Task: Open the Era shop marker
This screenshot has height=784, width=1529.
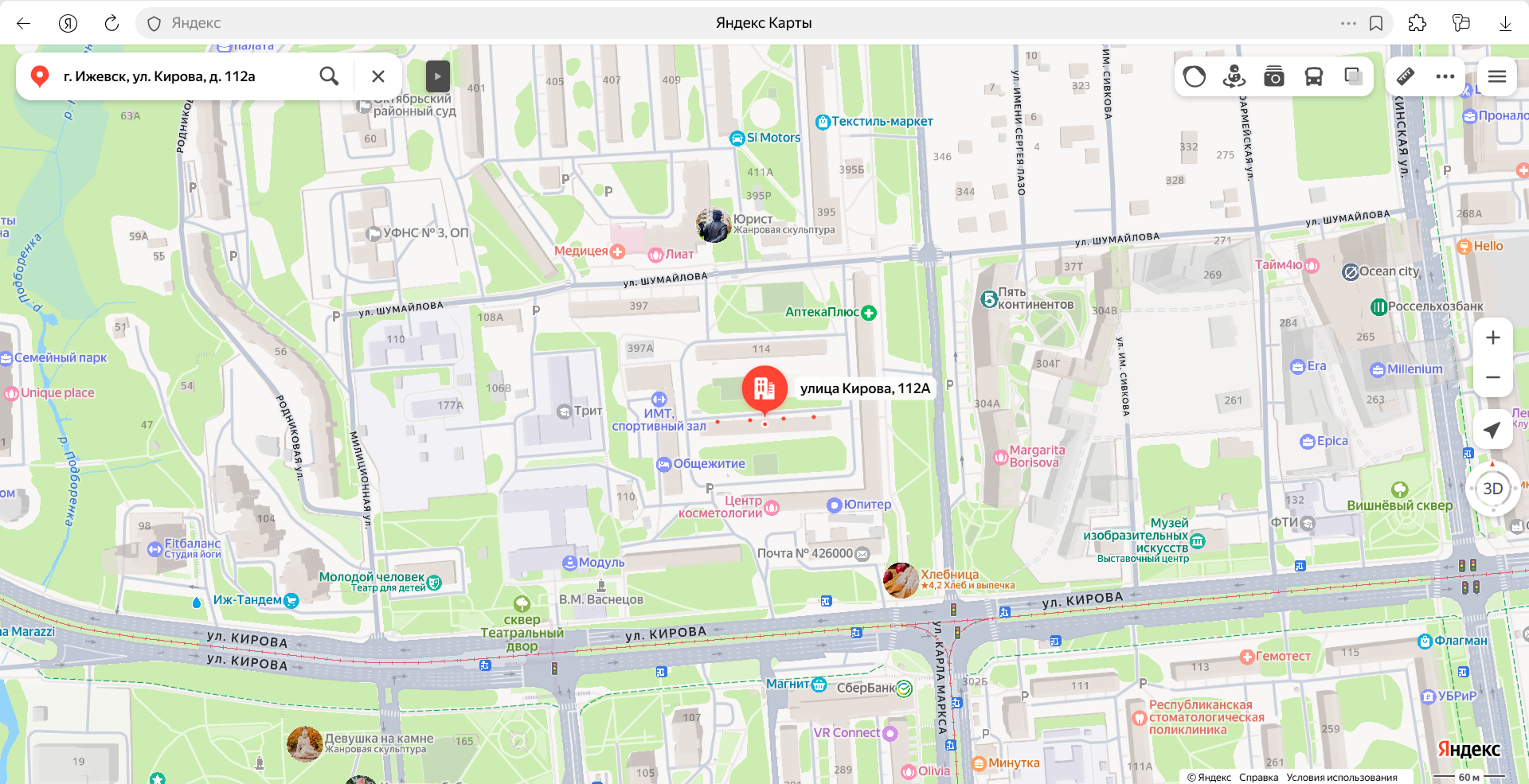Action: click(x=1297, y=367)
